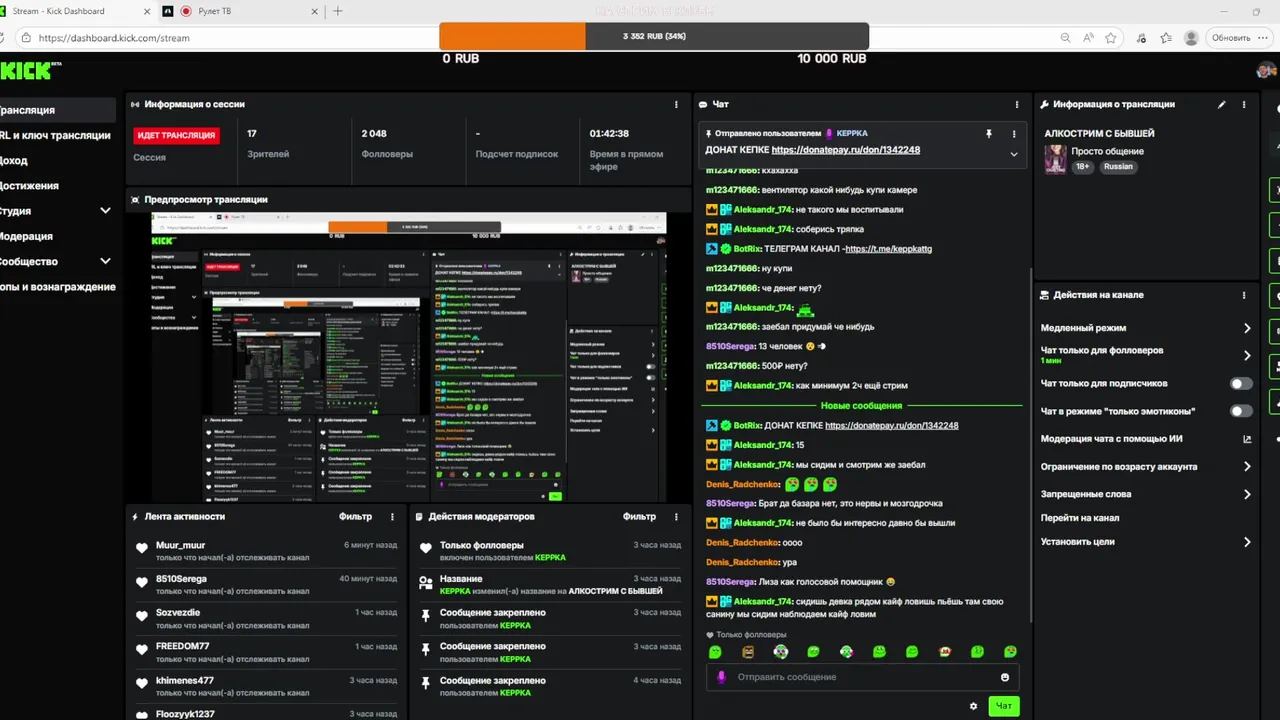
Task: Insert the brown robot emote from quick emotes
Action: [748, 652]
